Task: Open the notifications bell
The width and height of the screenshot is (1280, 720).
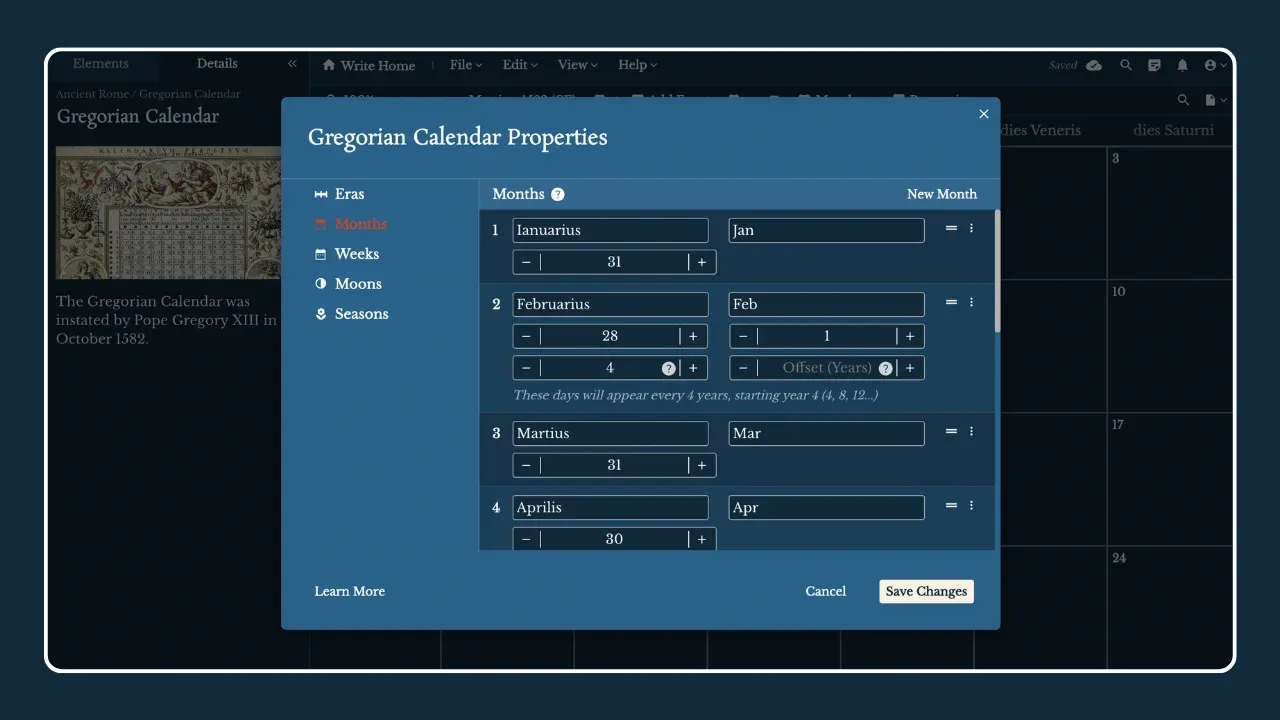Action: (x=1183, y=65)
